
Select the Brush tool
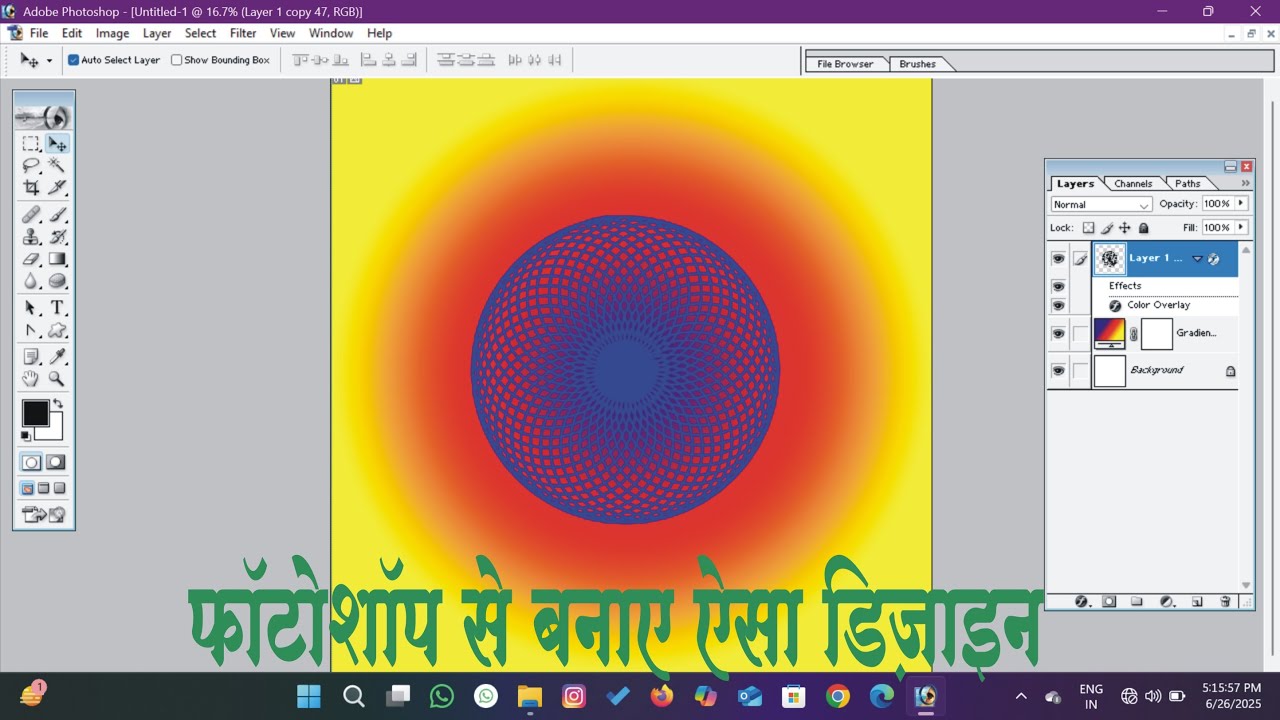57,214
